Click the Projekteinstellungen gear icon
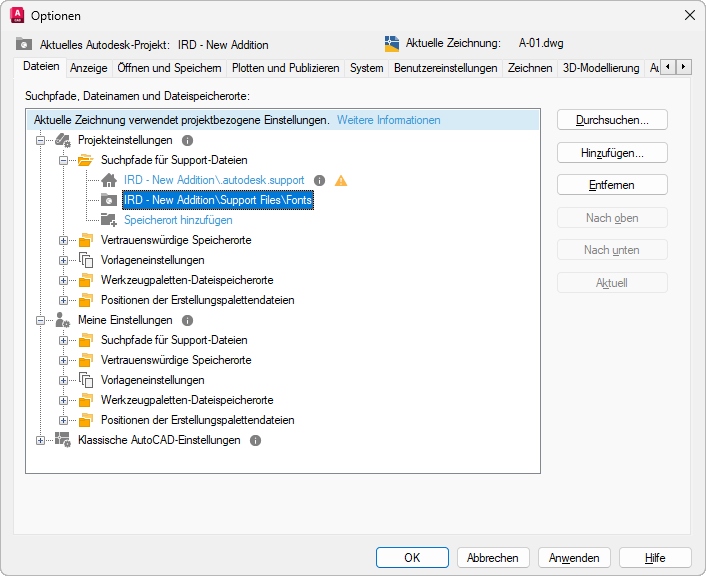The image size is (706, 576). pyautogui.click(x=63, y=140)
